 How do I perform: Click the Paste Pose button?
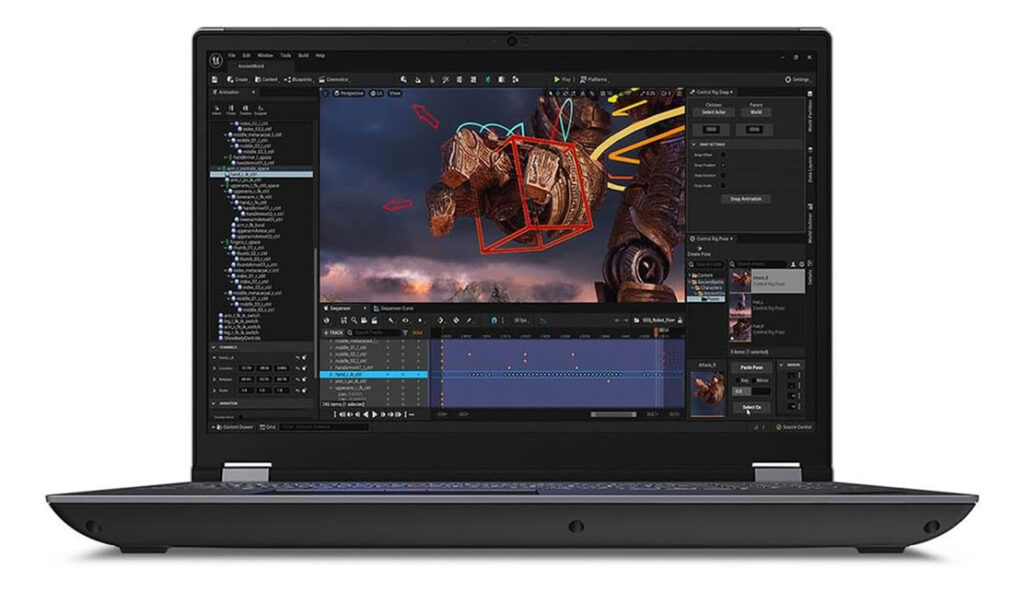752,367
